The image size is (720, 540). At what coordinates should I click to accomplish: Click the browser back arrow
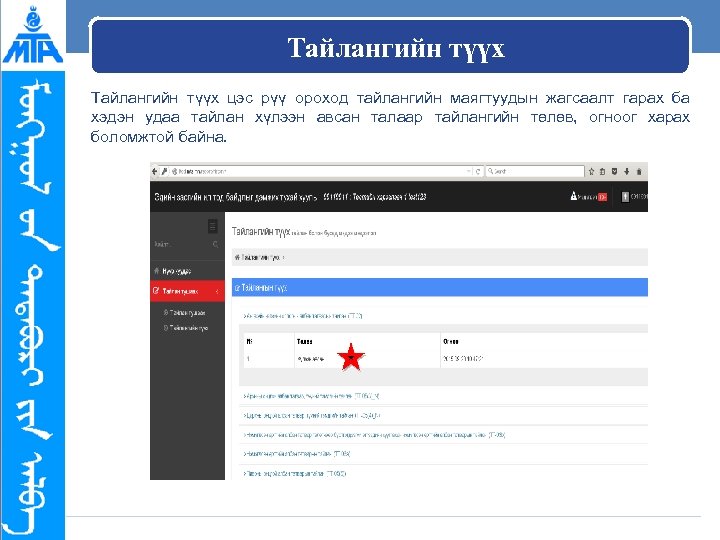(x=154, y=171)
